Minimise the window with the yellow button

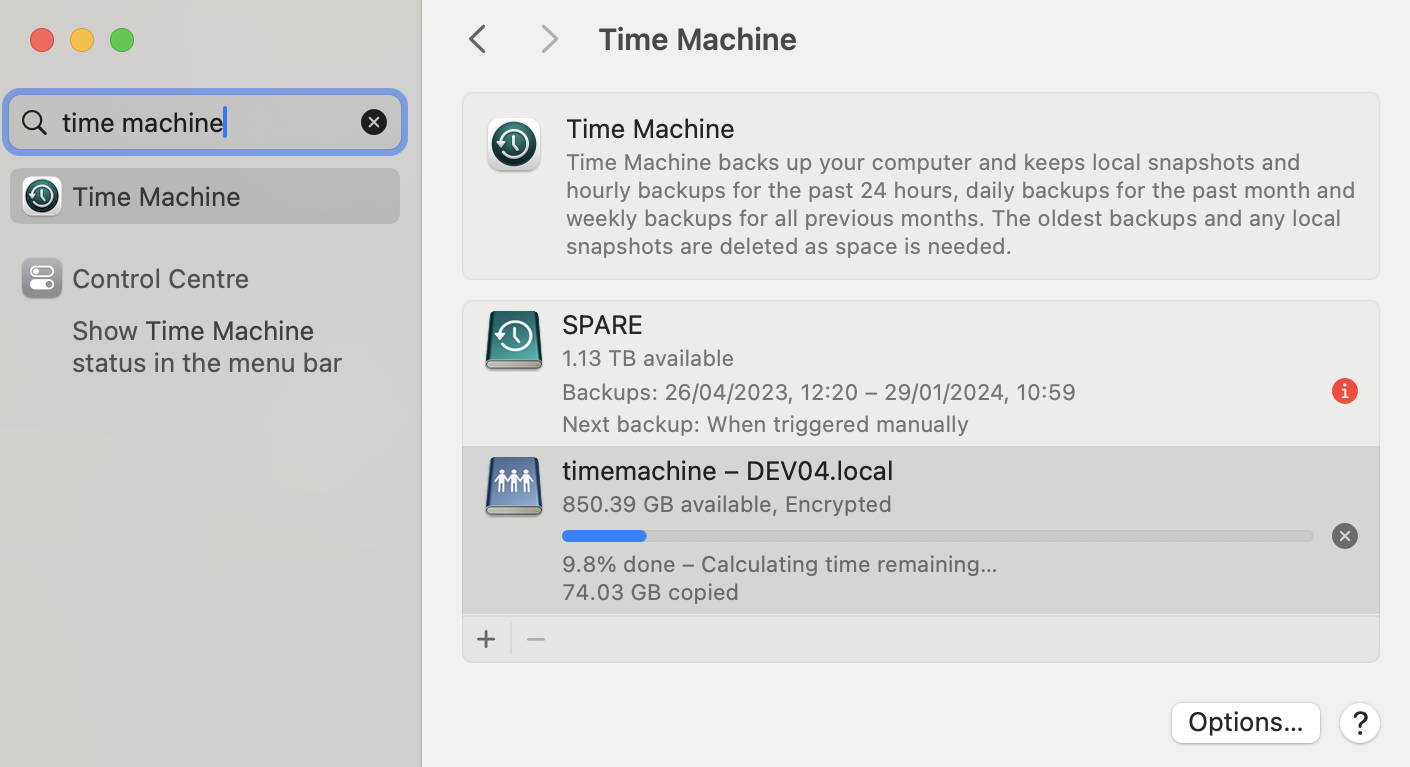click(82, 40)
